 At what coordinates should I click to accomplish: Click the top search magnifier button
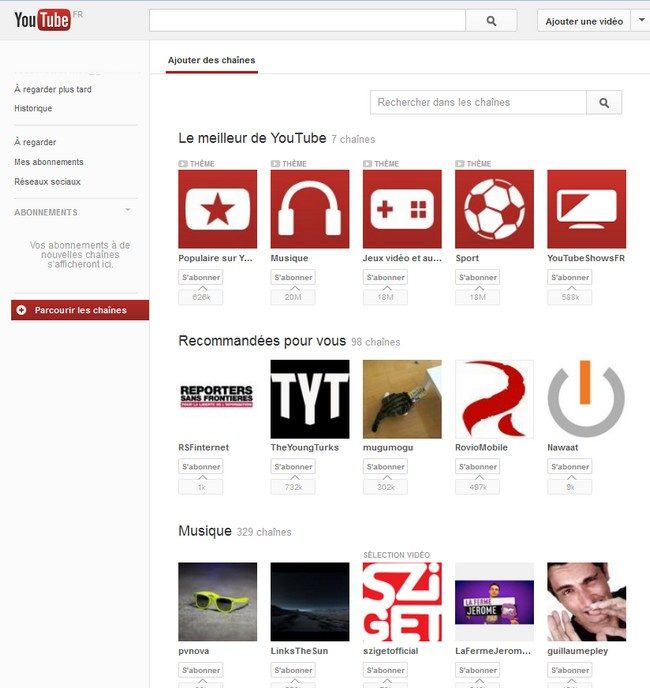(x=491, y=21)
